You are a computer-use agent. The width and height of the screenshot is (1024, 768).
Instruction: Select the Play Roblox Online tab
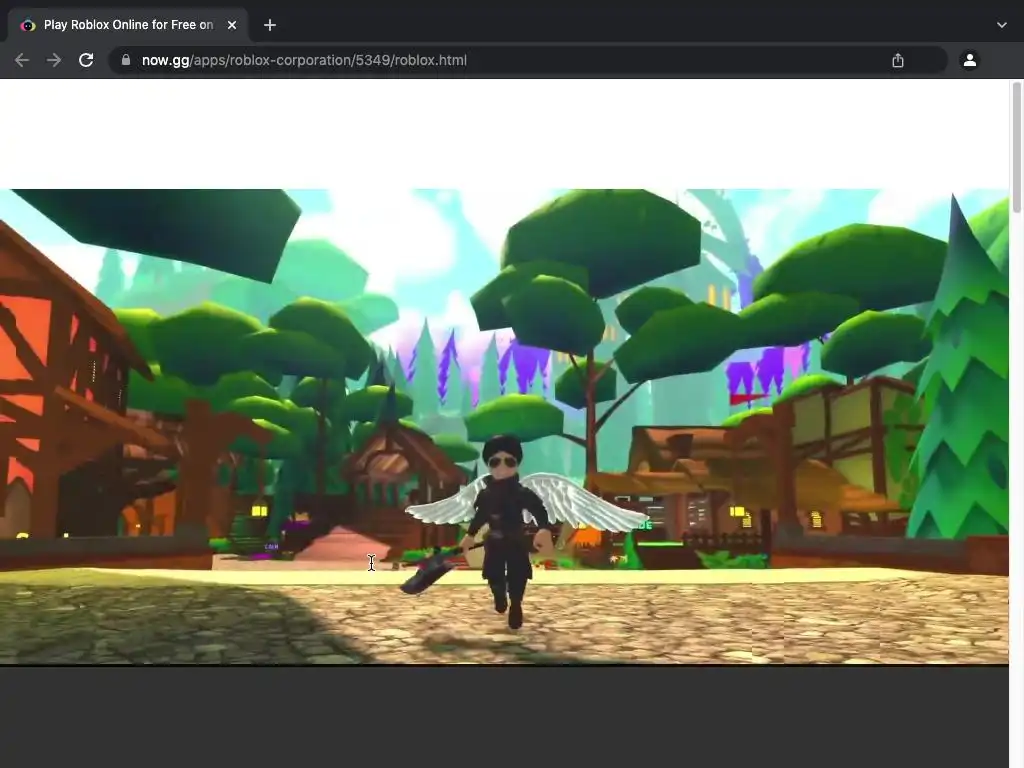[x=128, y=25]
